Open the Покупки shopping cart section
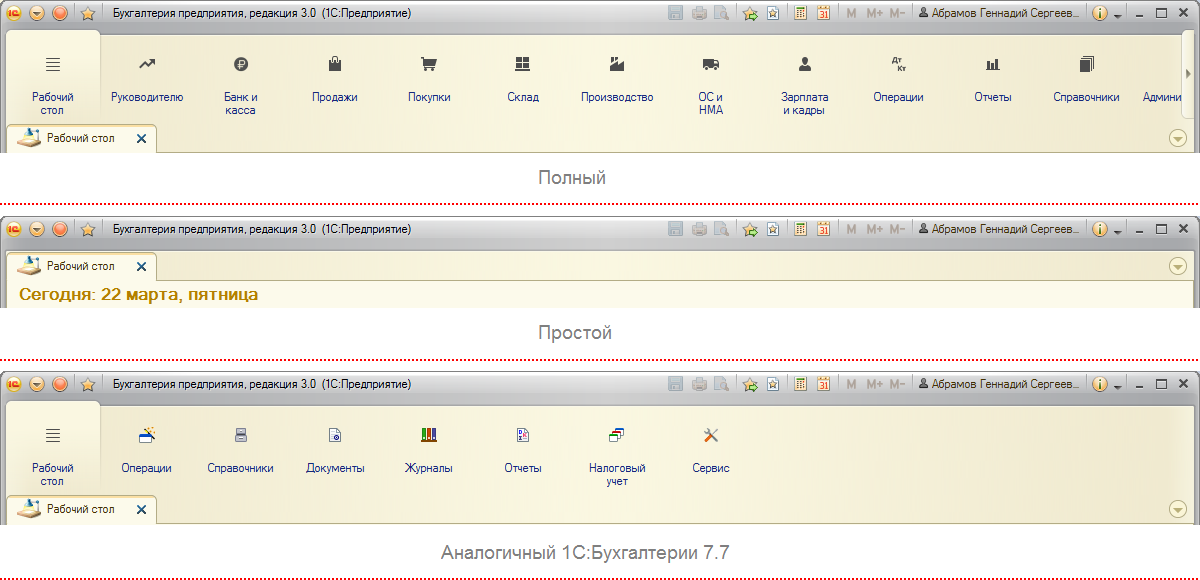Image resolution: width=1200 pixels, height=580 pixels. tap(429, 80)
